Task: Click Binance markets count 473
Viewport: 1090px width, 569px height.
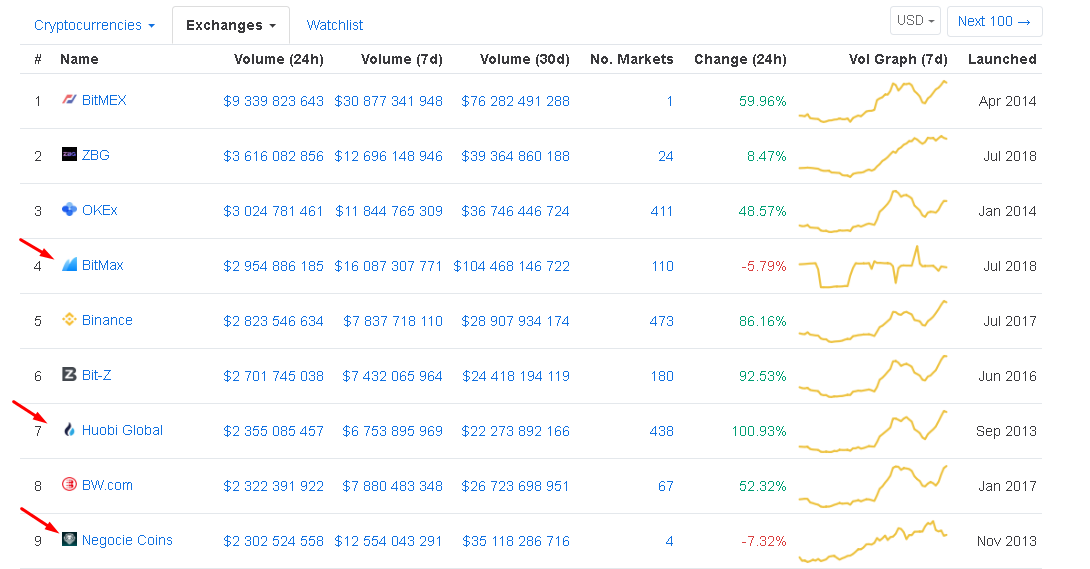Action: (x=661, y=321)
